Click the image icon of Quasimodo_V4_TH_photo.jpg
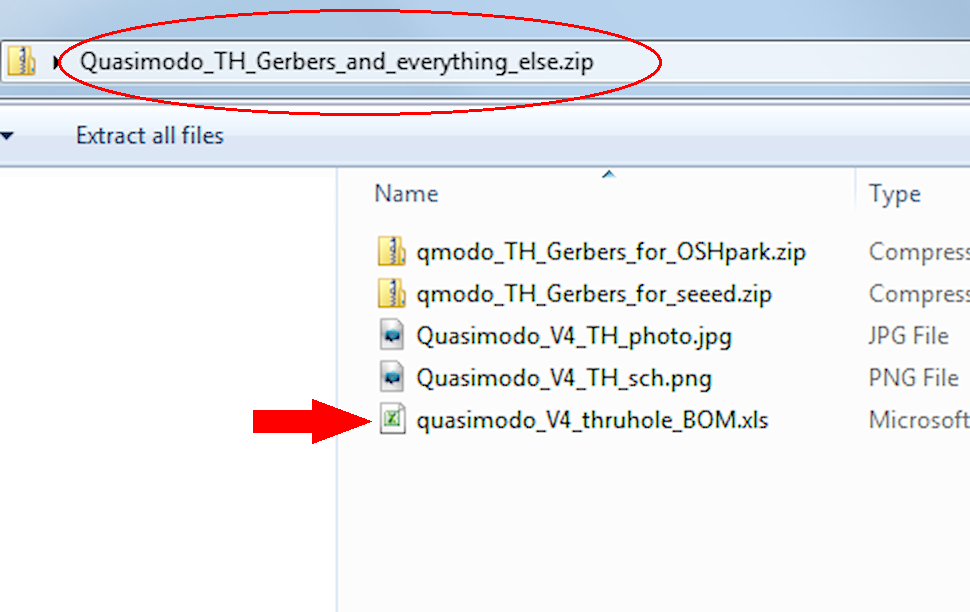The width and height of the screenshot is (970, 612). point(392,335)
